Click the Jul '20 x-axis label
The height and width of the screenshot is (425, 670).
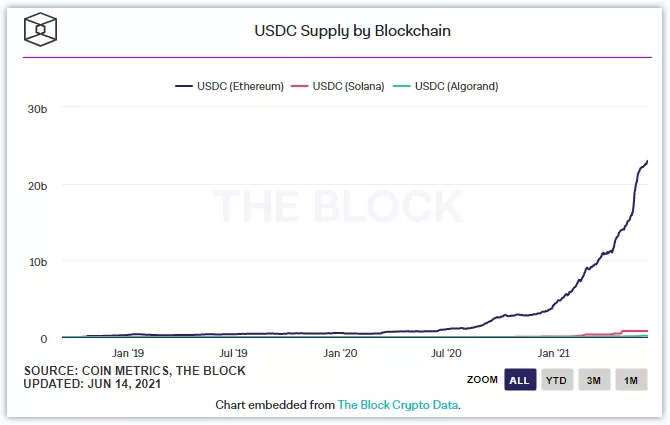(x=446, y=353)
